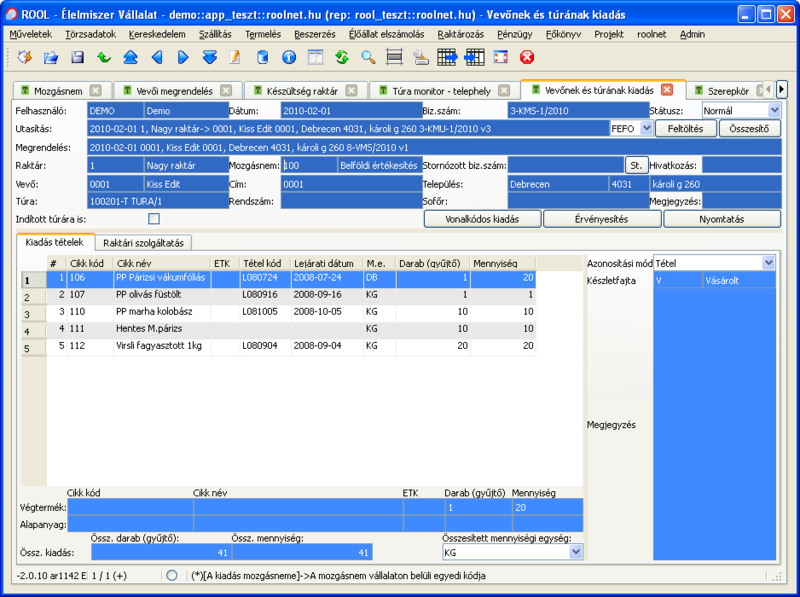Switch to Raktári szolgáltatás tab

coord(144,242)
